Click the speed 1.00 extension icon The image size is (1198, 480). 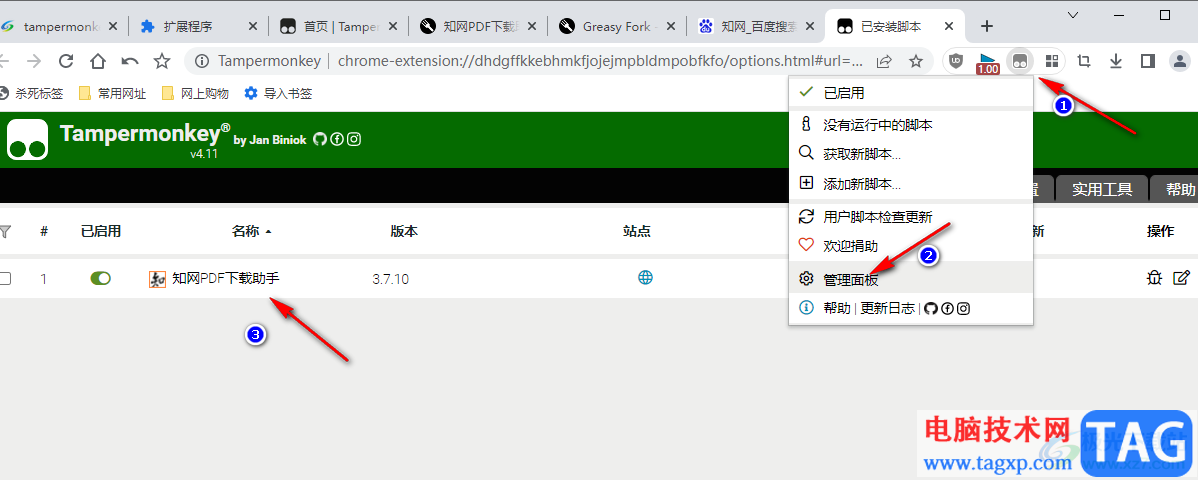(x=988, y=63)
